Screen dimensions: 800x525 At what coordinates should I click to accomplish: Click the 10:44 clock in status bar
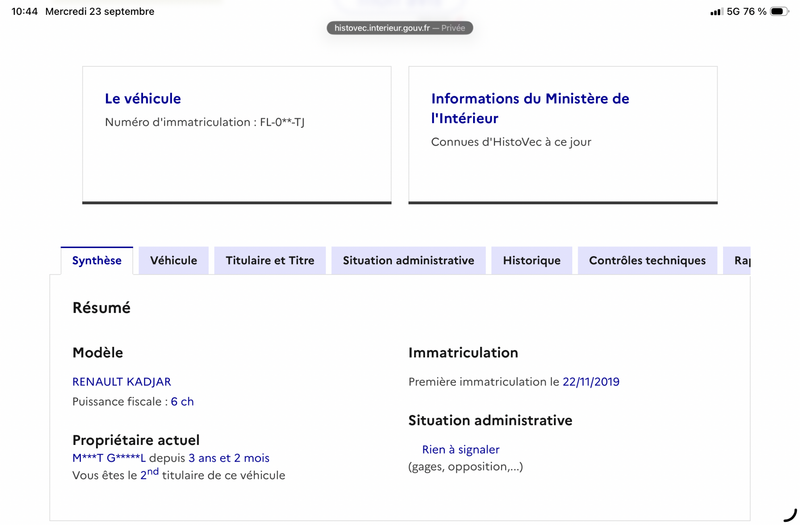pyautogui.click(x=24, y=11)
